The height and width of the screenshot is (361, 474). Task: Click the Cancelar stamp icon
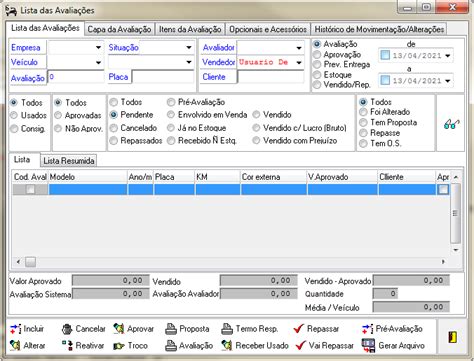(67, 329)
